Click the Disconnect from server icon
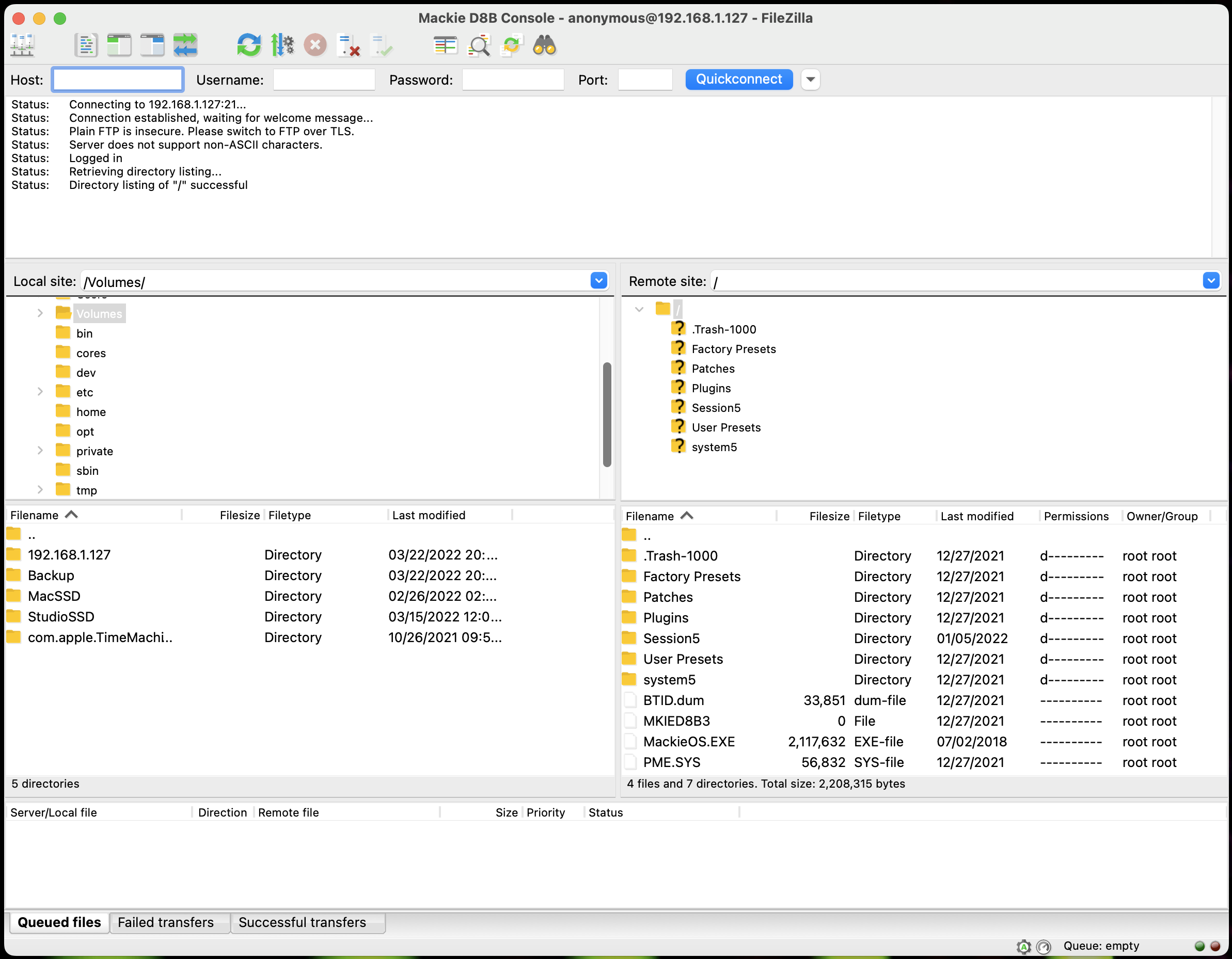This screenshot has width=1232, height=959. pyautogui.click(x=316, y=46)
